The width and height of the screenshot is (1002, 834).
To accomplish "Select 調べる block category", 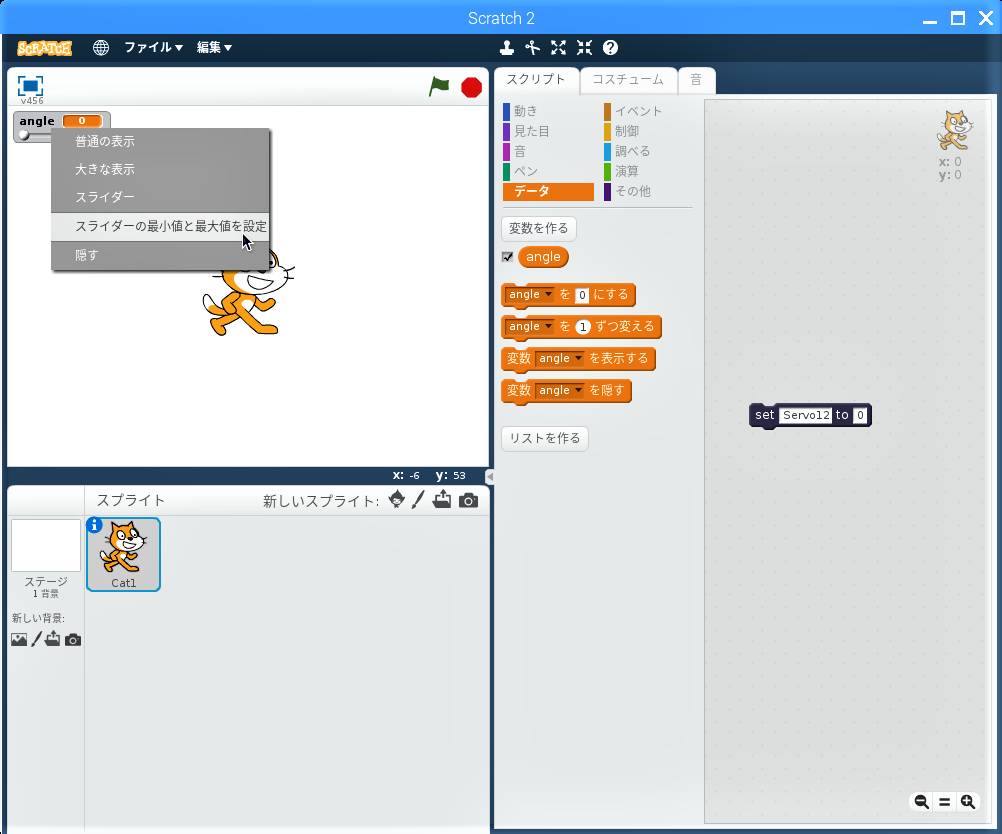I will 648,151.
